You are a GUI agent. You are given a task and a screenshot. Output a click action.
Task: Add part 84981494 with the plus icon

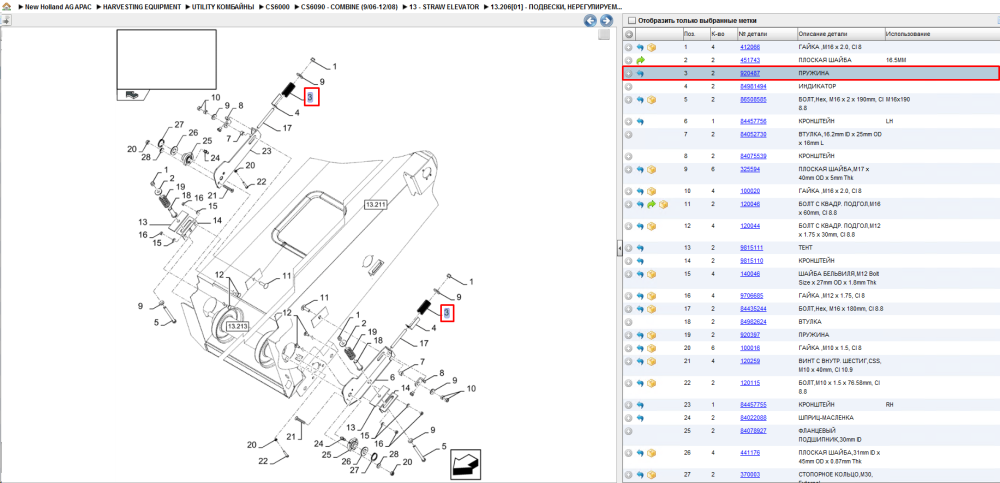(x=629, y=86)
